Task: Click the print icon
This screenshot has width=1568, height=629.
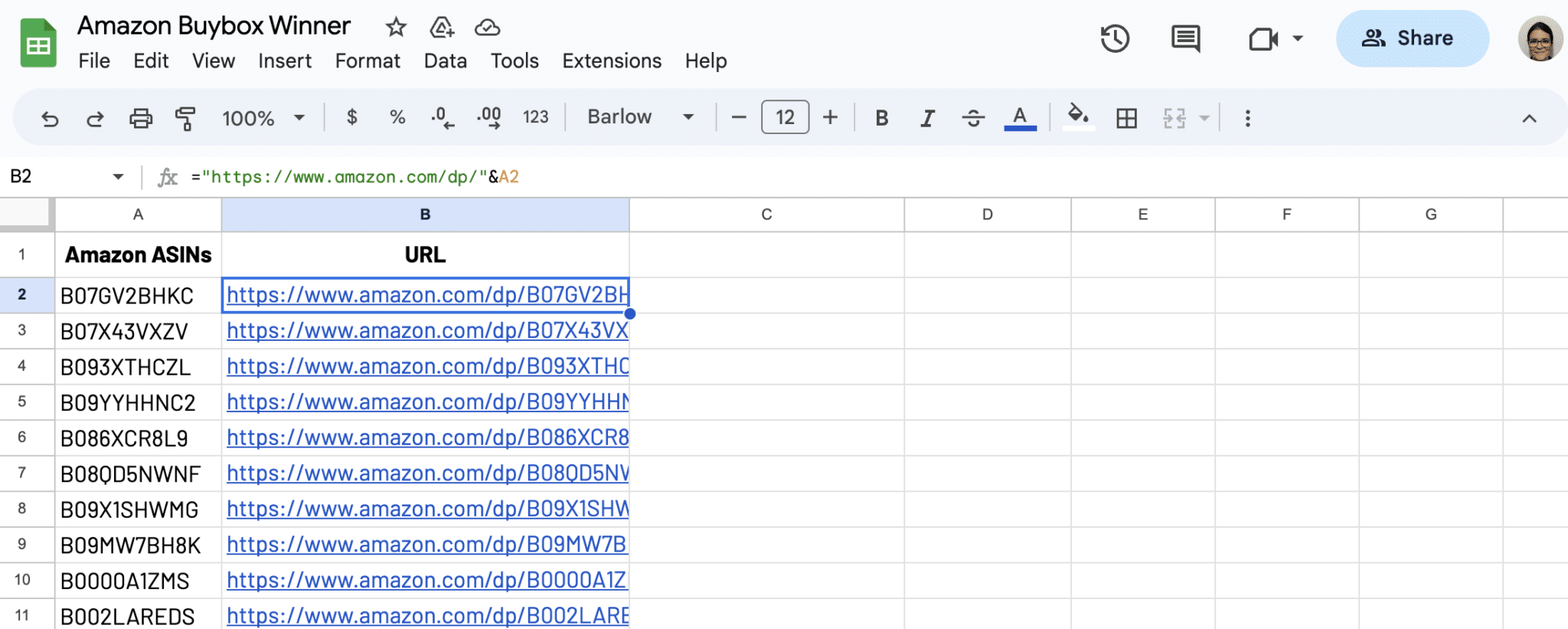Action: pos(140,118)
